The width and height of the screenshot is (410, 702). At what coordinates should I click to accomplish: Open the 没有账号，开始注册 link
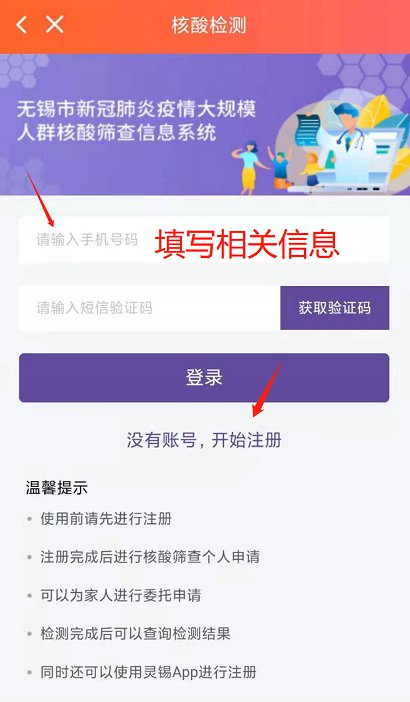point(204,440)
